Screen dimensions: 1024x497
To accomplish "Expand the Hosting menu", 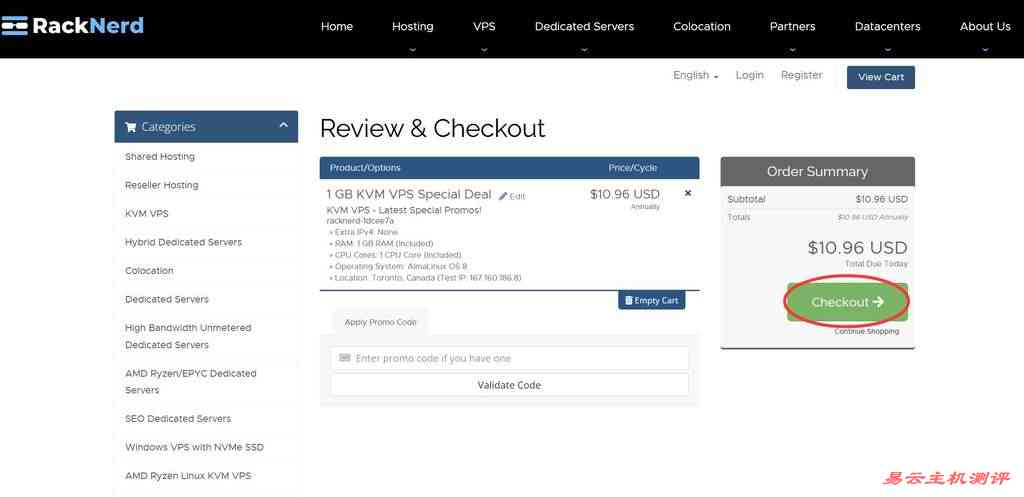I will [413, 27].
